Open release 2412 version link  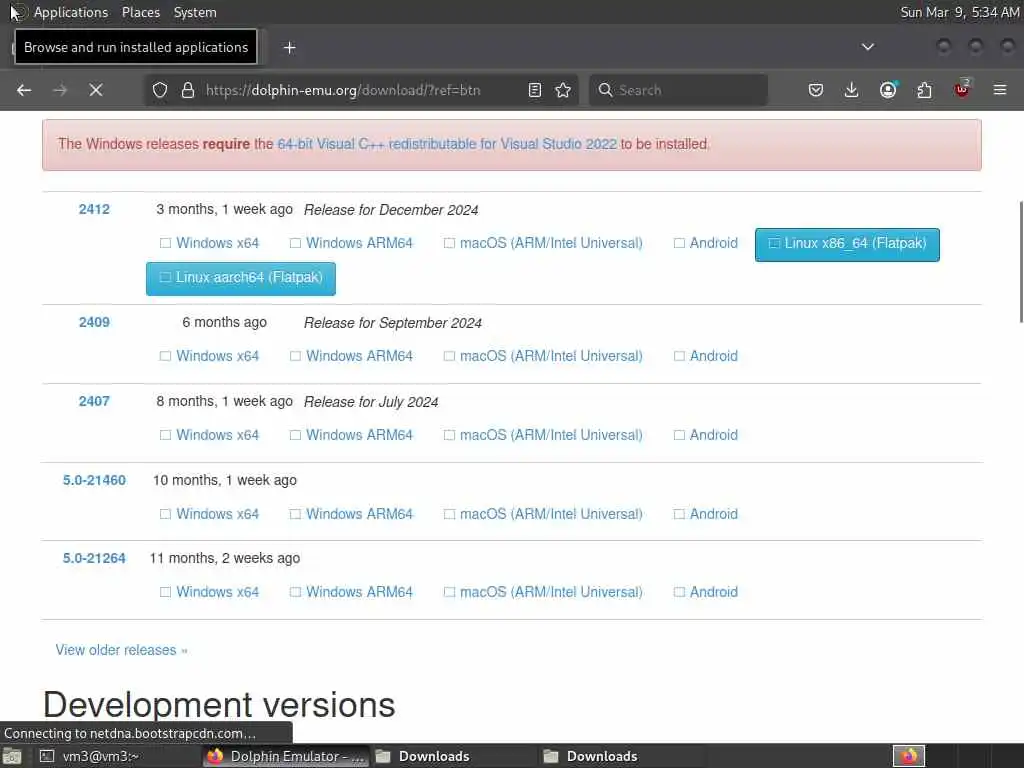coord(94,209)
